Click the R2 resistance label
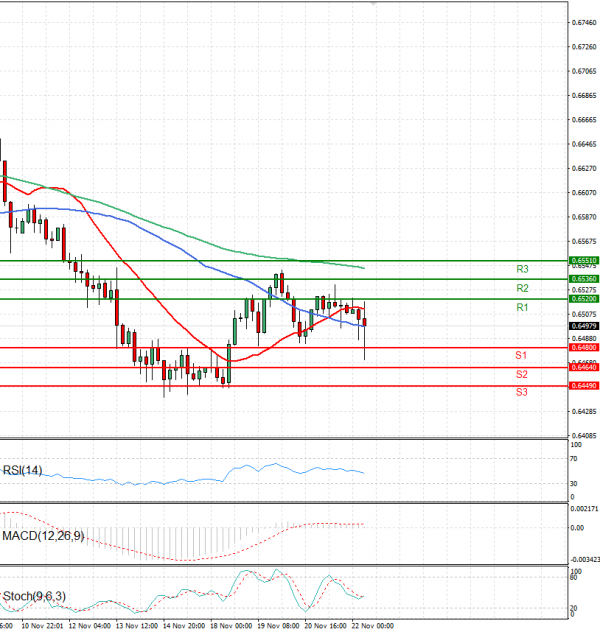Image resolution: width=600 pixels, height=632 pixels. point(522,288)
